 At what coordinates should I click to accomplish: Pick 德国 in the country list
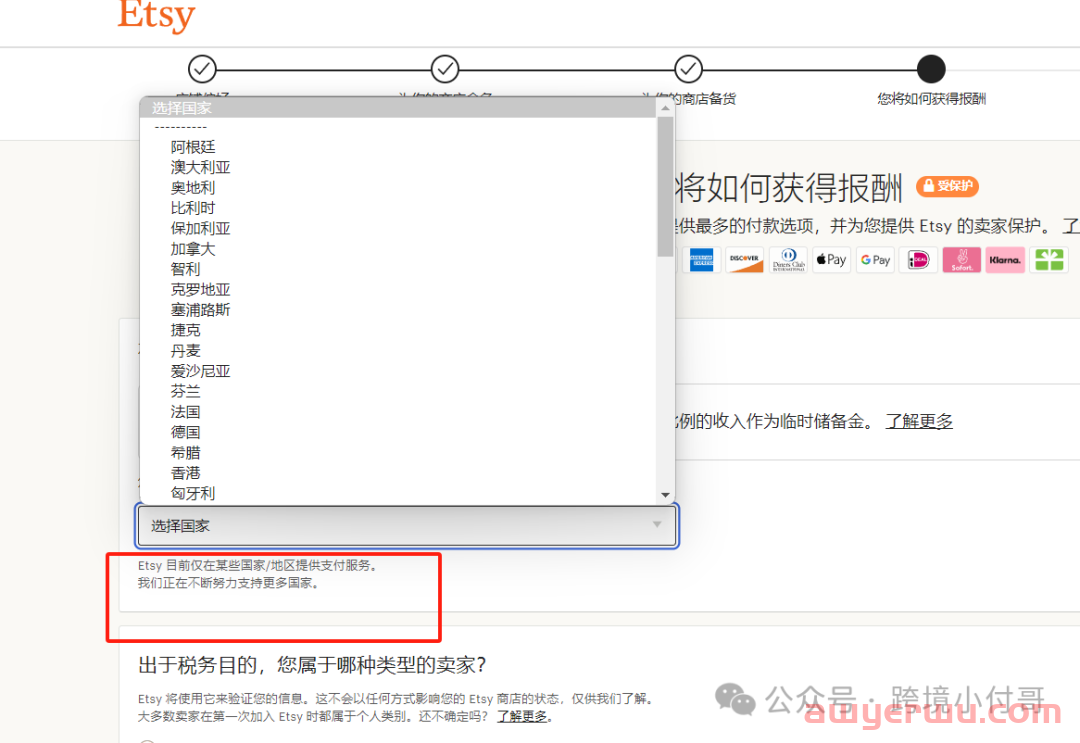pyautogui.click(x=398, y=432)
